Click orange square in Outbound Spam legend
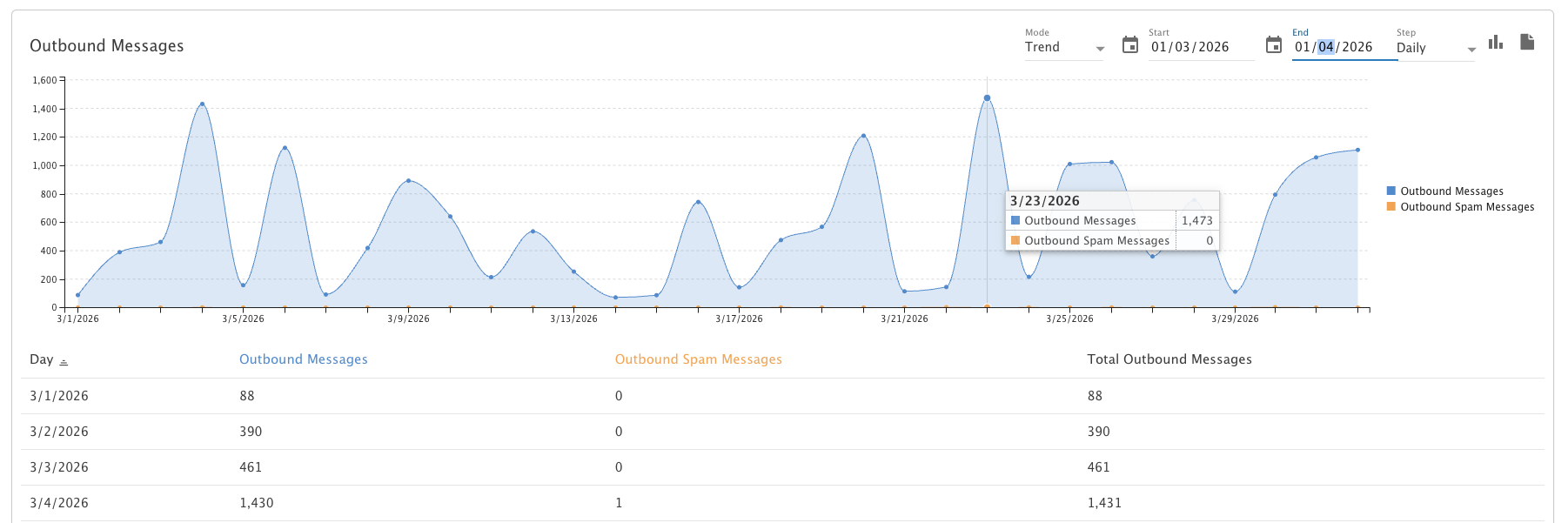 click(x=1390, y=206)
